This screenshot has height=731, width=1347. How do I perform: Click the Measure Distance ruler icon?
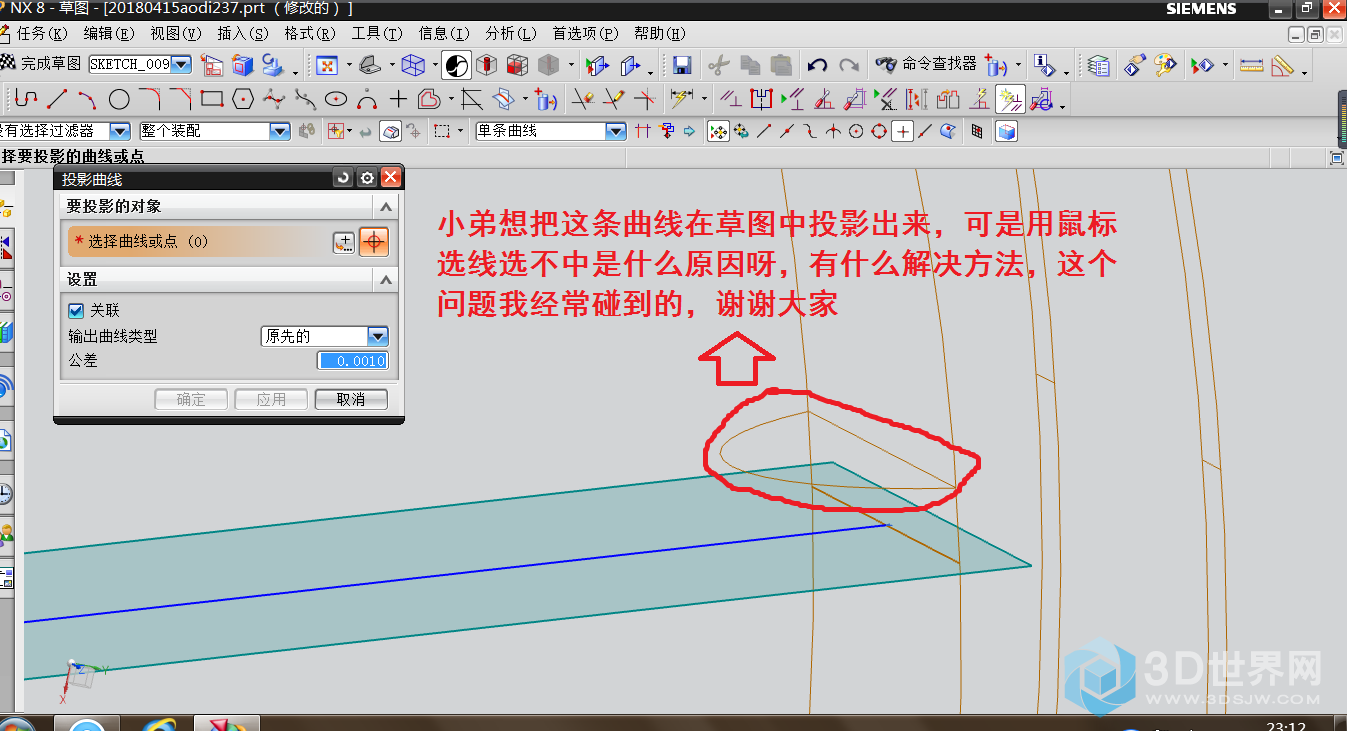[x=1251, y=65]
